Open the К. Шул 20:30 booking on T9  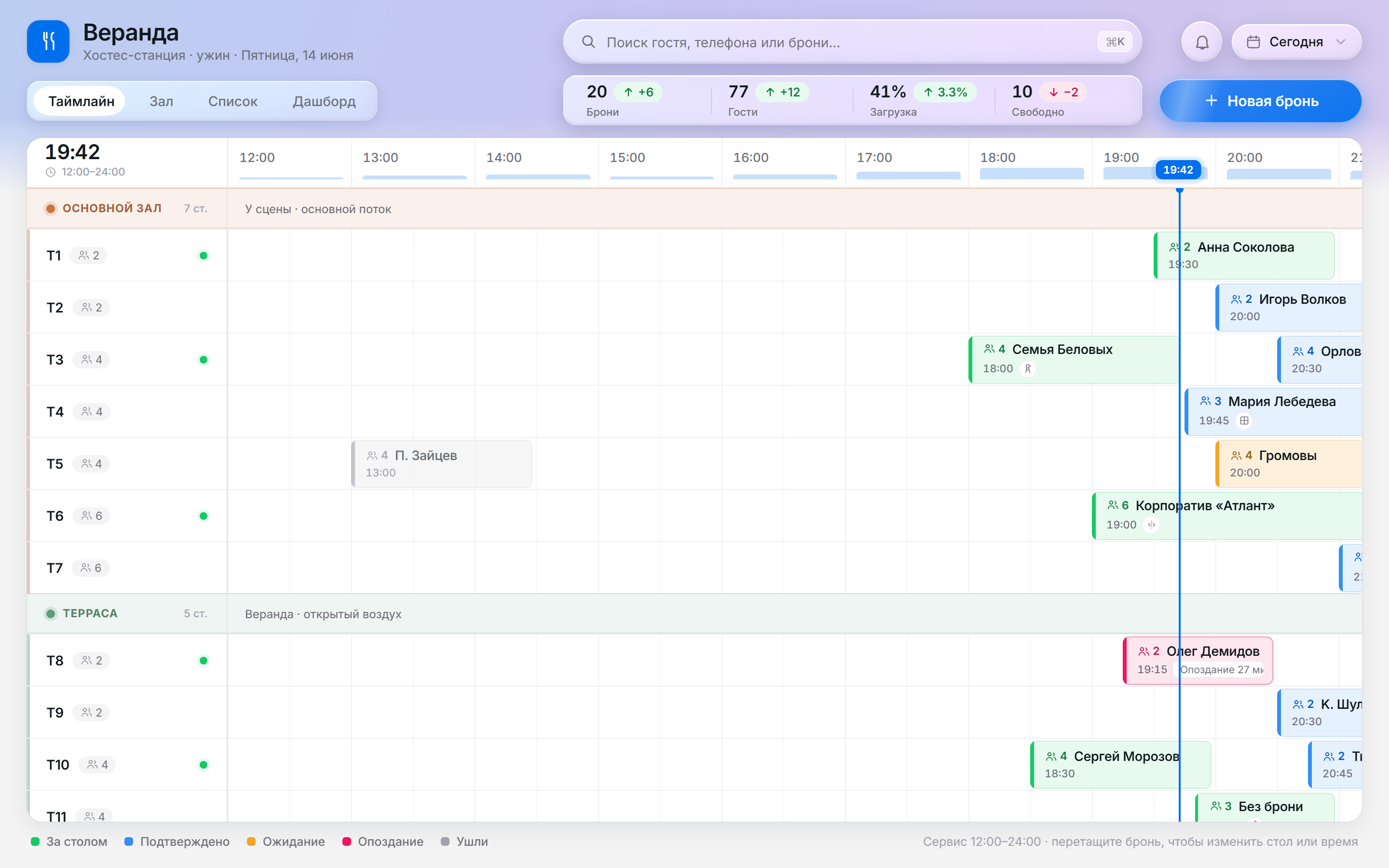1320,712
